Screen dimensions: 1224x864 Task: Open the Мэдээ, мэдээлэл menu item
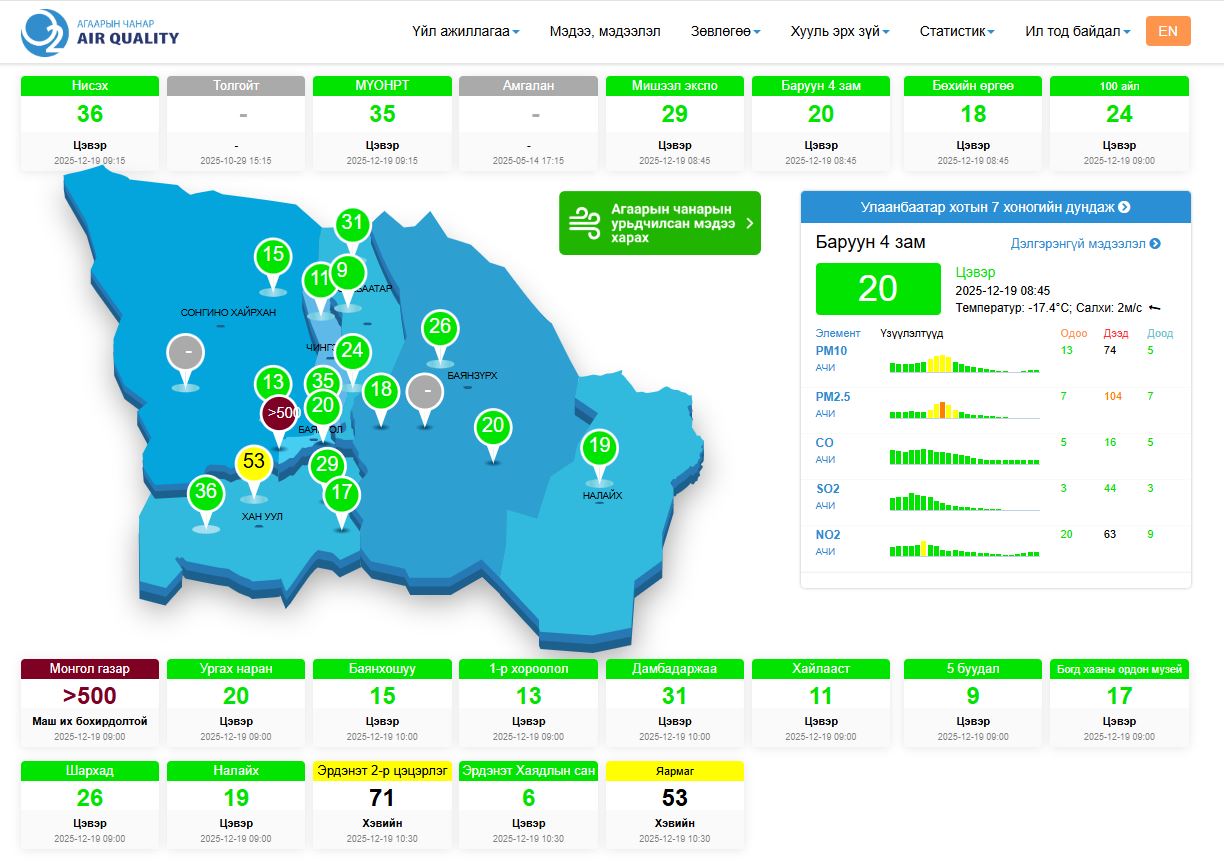(604, 31)
